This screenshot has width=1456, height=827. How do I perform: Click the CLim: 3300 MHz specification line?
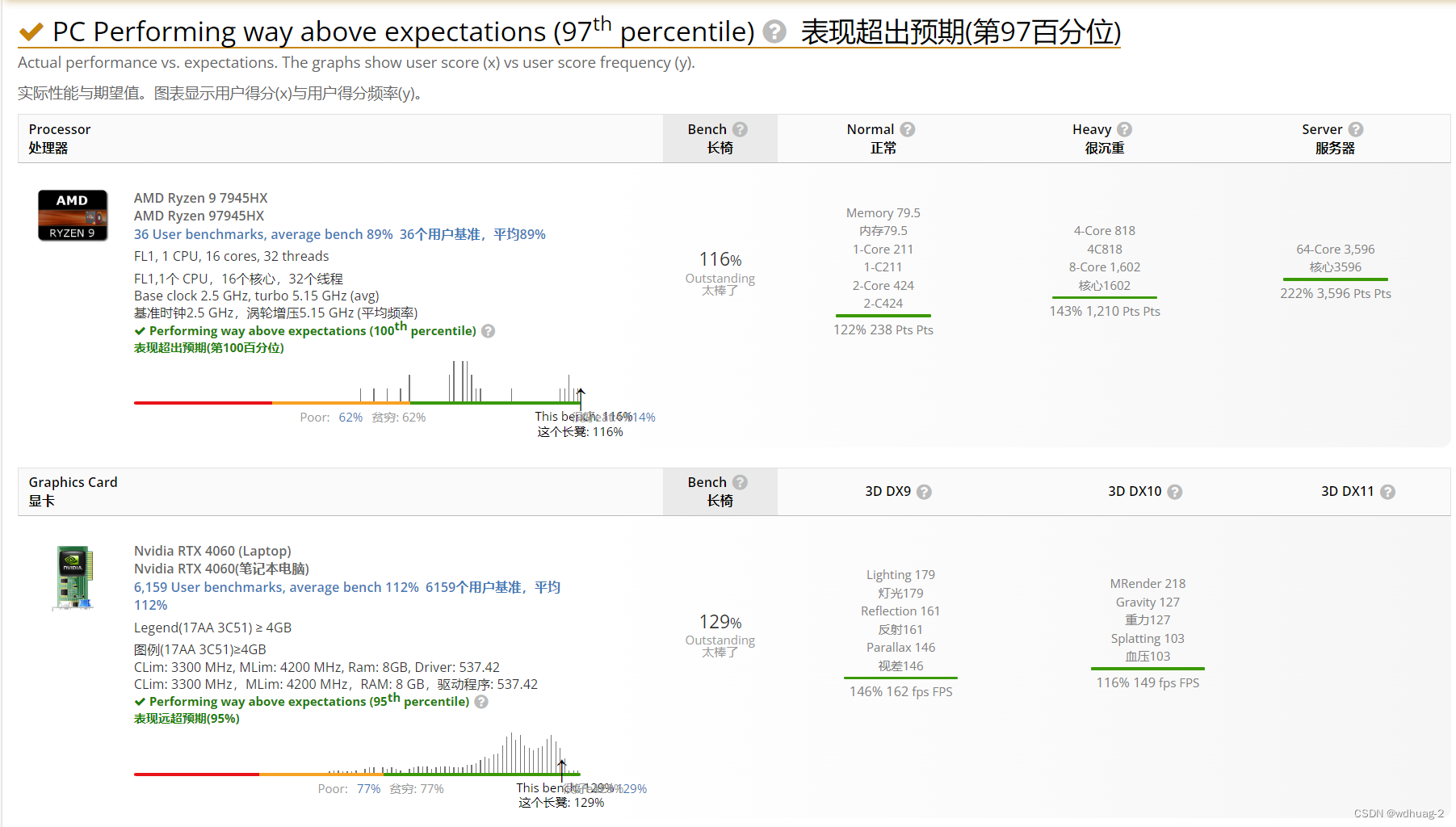click(317, 667)
